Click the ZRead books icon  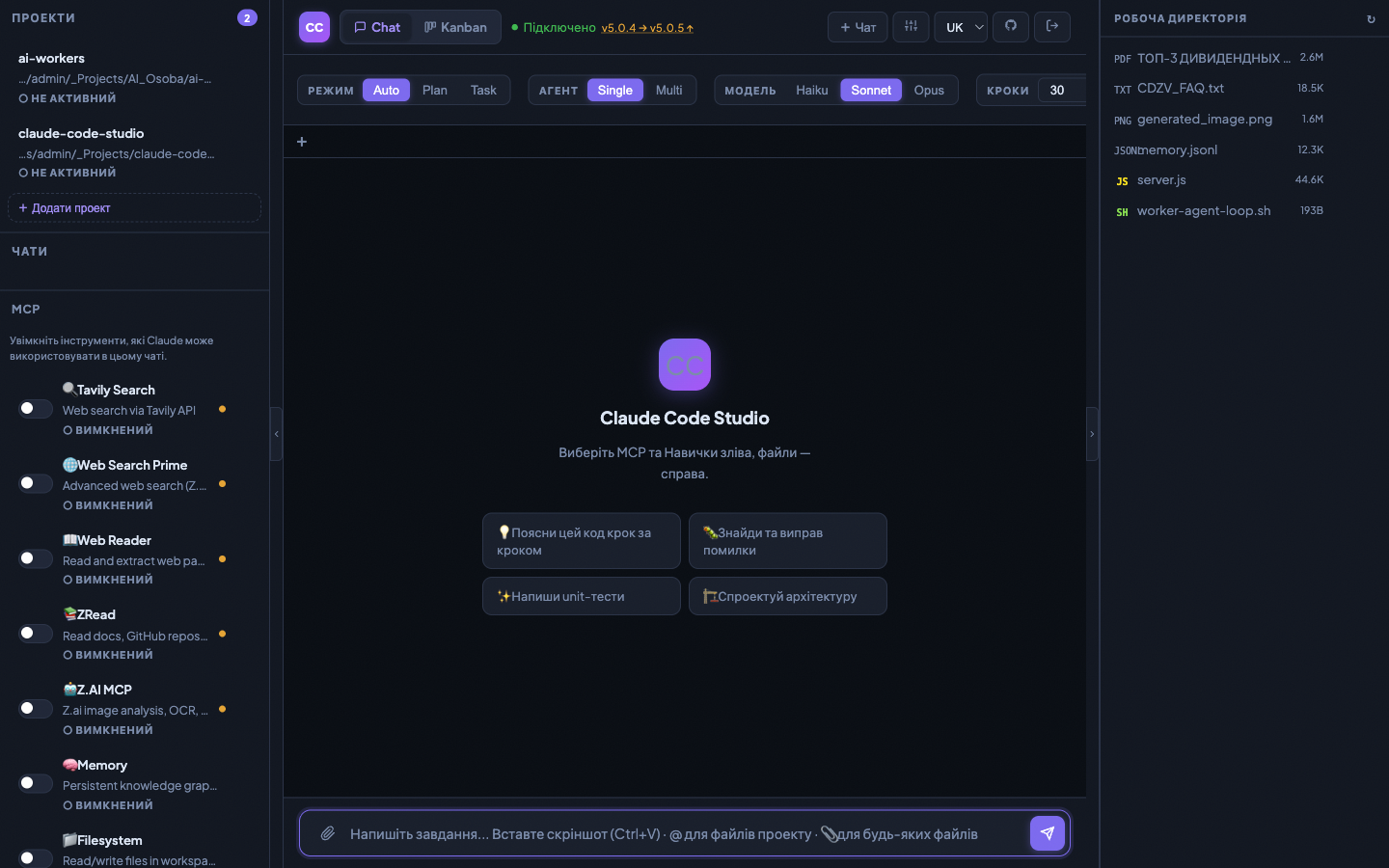coord(69,613)
